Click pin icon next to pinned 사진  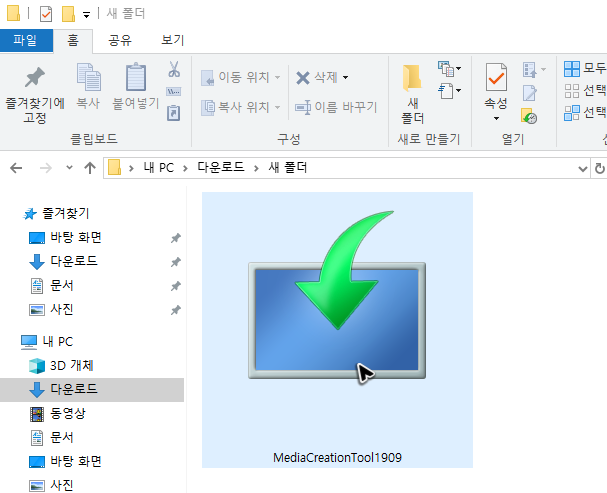(176, 310)
